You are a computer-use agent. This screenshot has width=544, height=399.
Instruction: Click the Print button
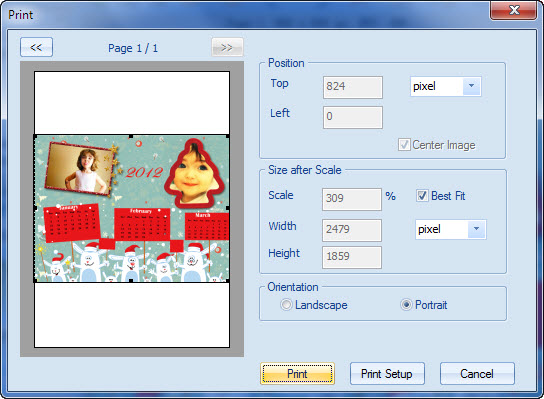pos(297,374)
